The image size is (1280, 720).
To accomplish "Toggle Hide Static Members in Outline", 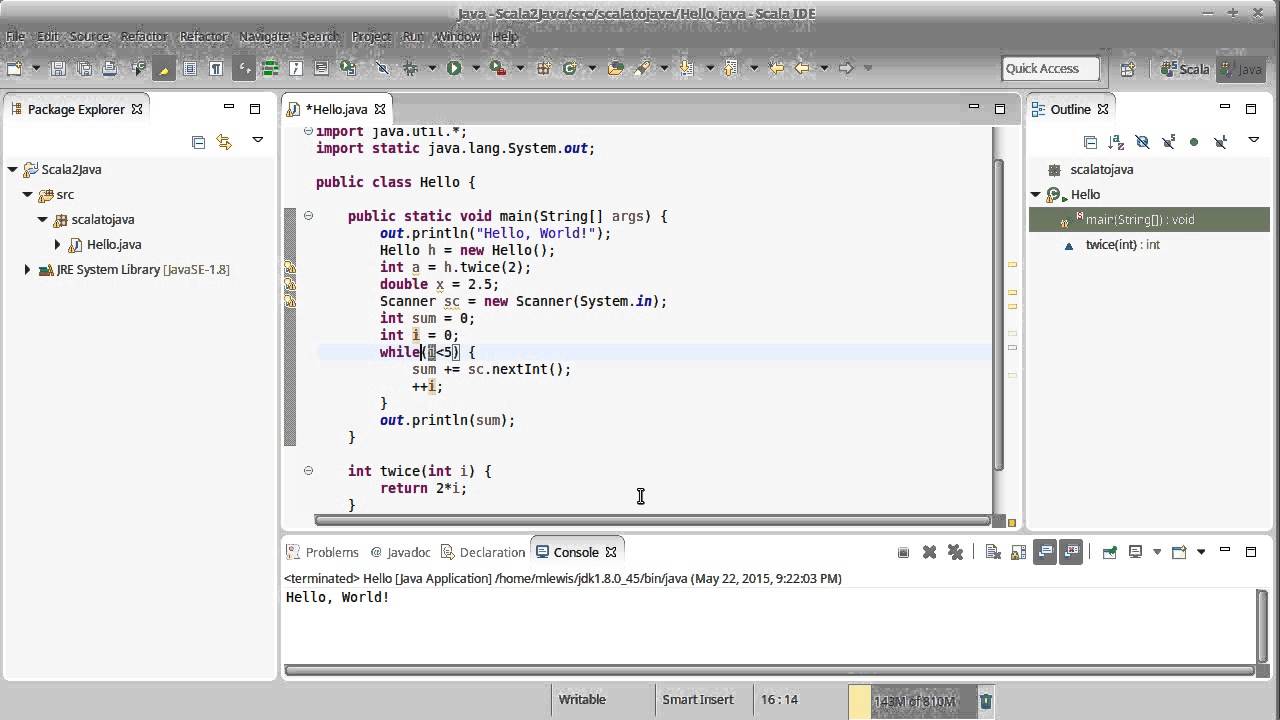I will point(1168,142).
